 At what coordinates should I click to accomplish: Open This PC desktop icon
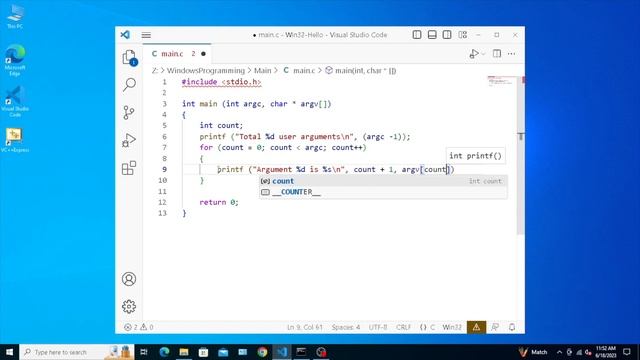(15, 16)
